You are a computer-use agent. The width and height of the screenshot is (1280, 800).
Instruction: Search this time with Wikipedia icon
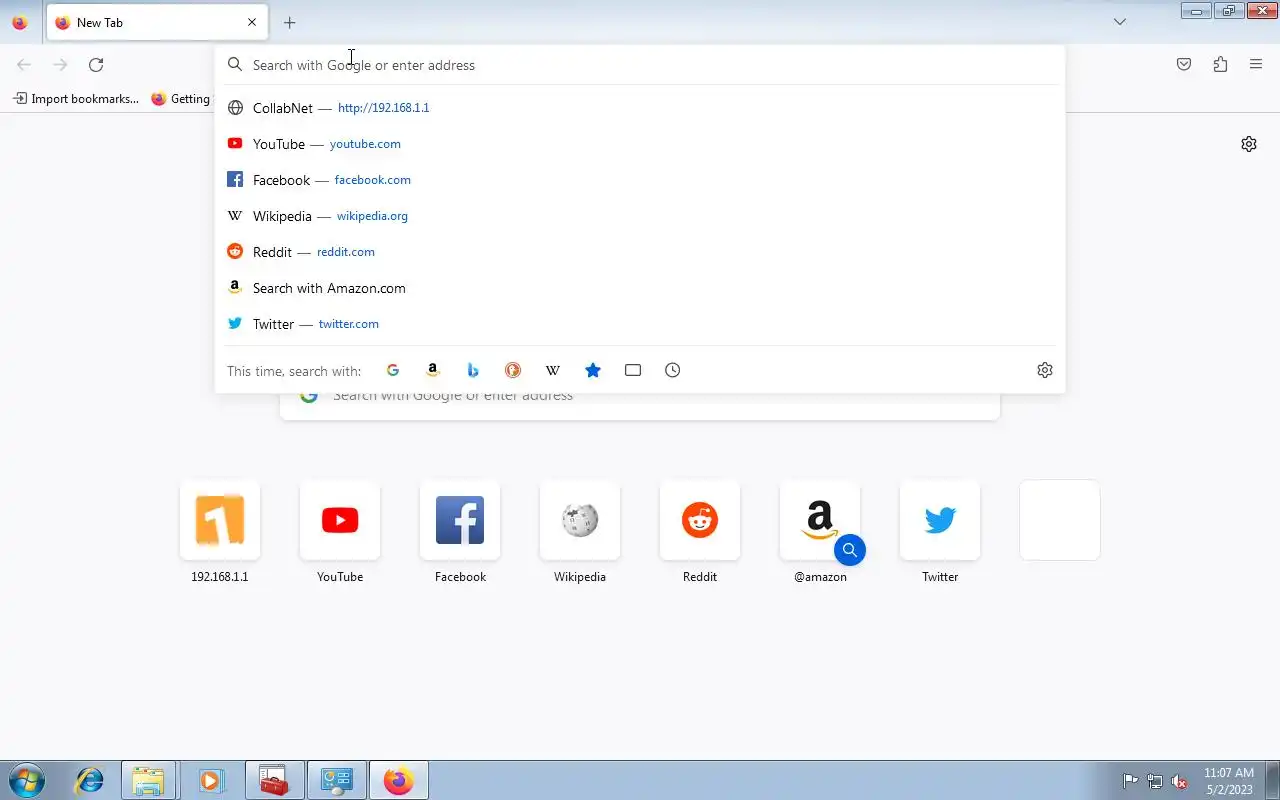pyautogui.click(x=553, y=370)
